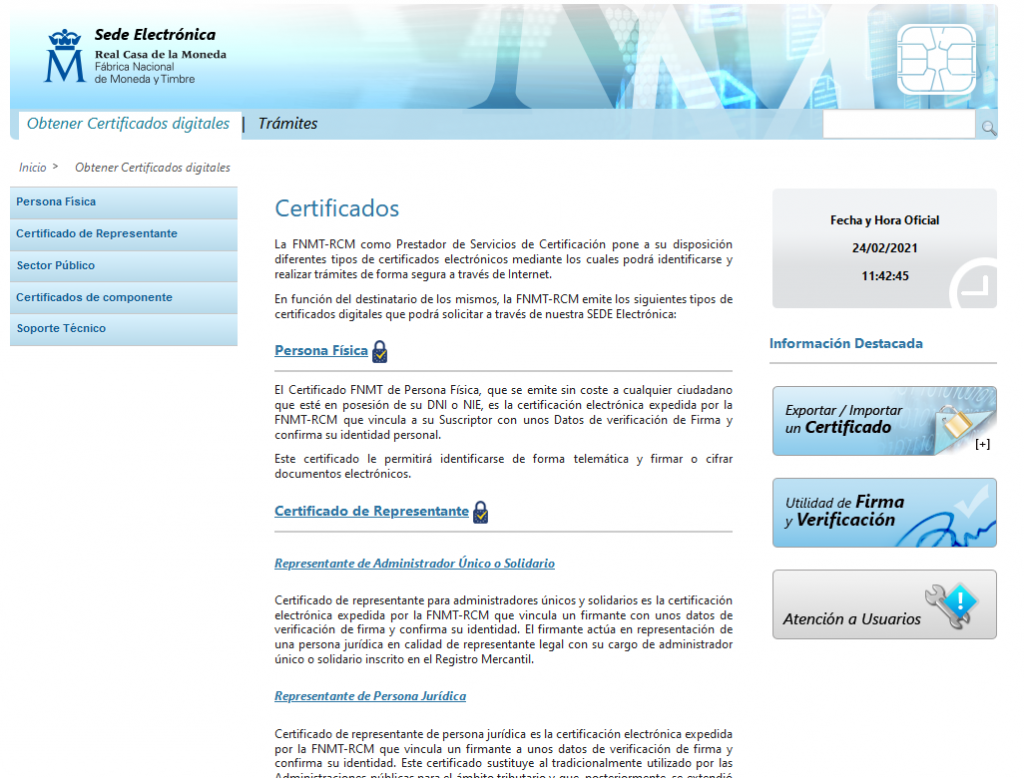Click the Información Destacada heading

click(846, 344)
